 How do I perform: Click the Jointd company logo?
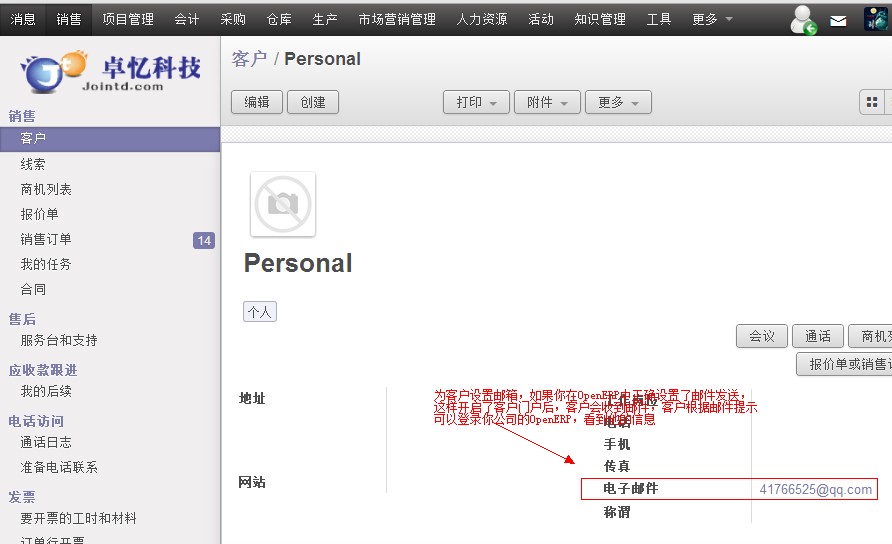[110, 71]
